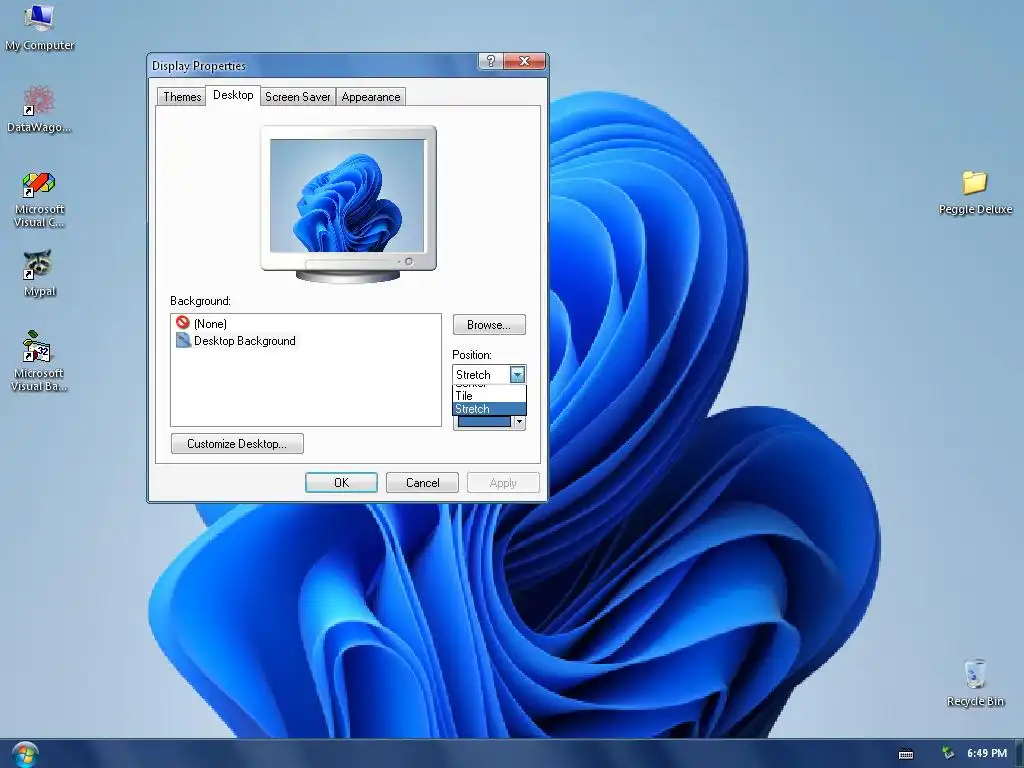Open the Start menu orb
Screen dimensions: 1024x768
click(x=24, y=754)
